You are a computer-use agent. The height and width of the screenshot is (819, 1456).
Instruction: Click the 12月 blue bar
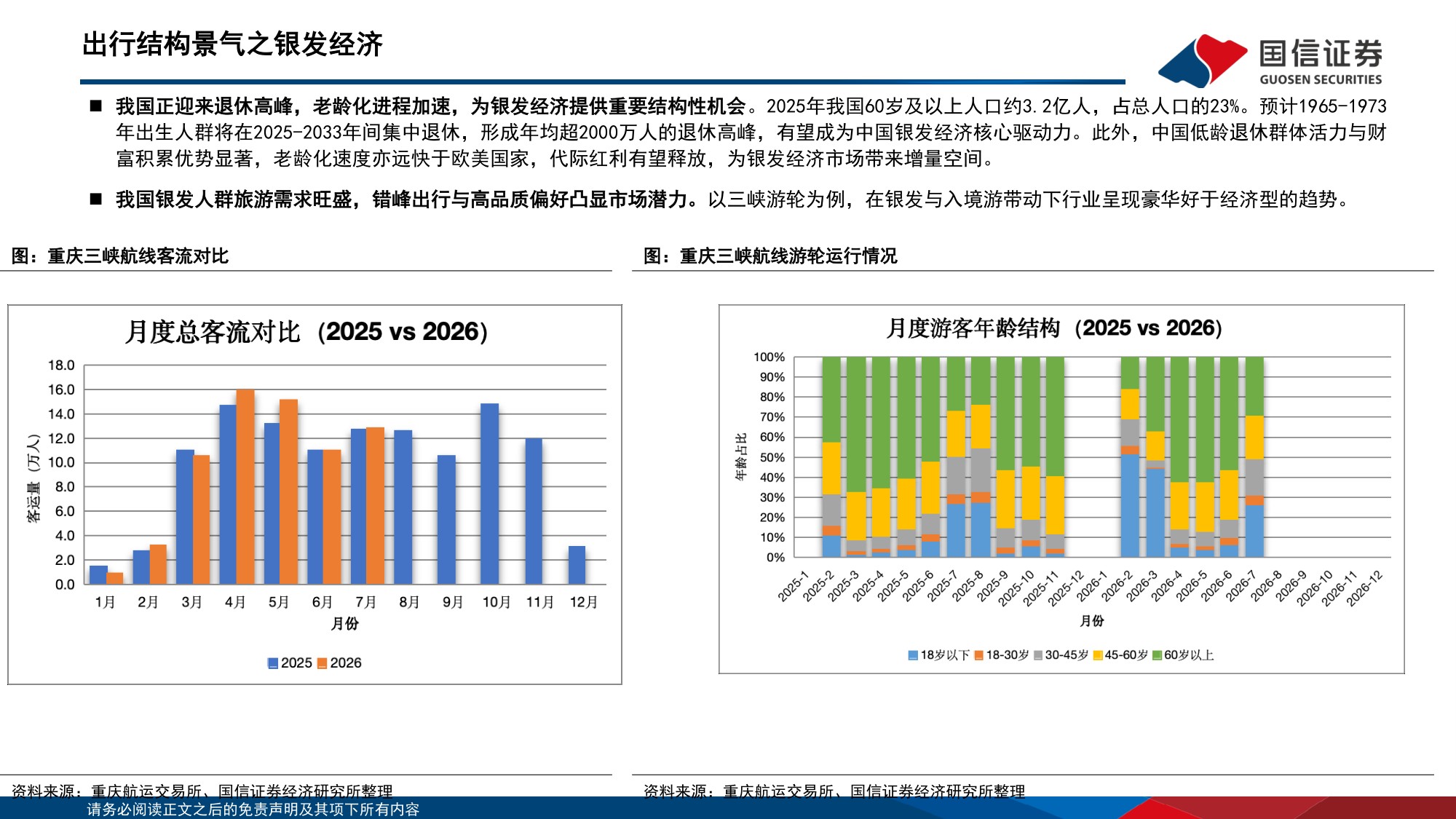(577, 565)
